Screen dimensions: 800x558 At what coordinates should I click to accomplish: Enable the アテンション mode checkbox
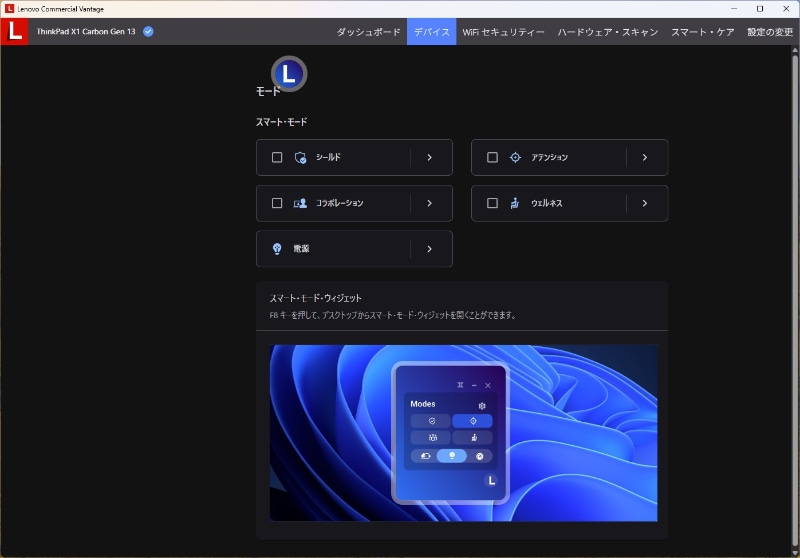pos(492,157)
